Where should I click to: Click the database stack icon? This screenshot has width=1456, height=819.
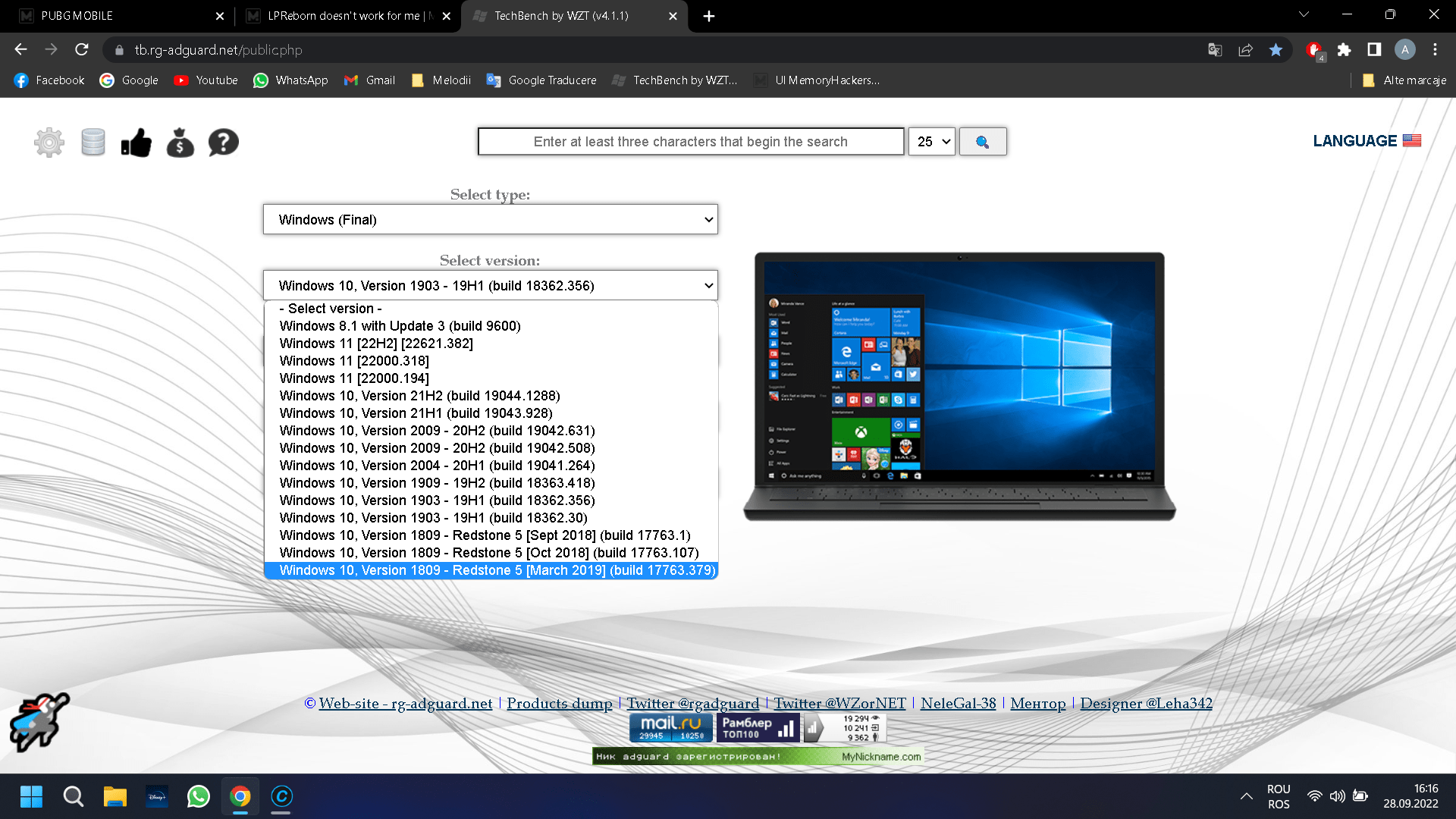(93, 142)
